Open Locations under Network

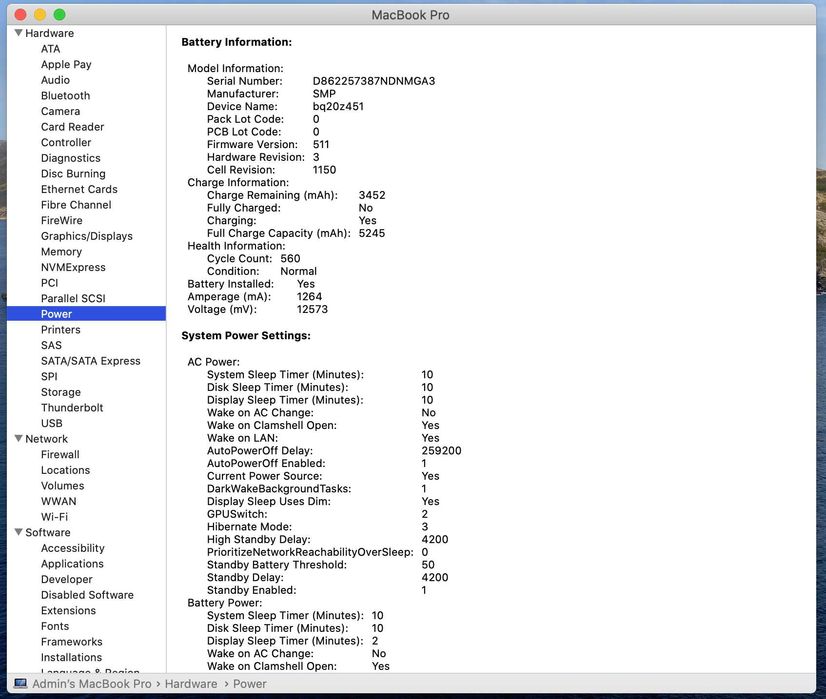point(65,470)
